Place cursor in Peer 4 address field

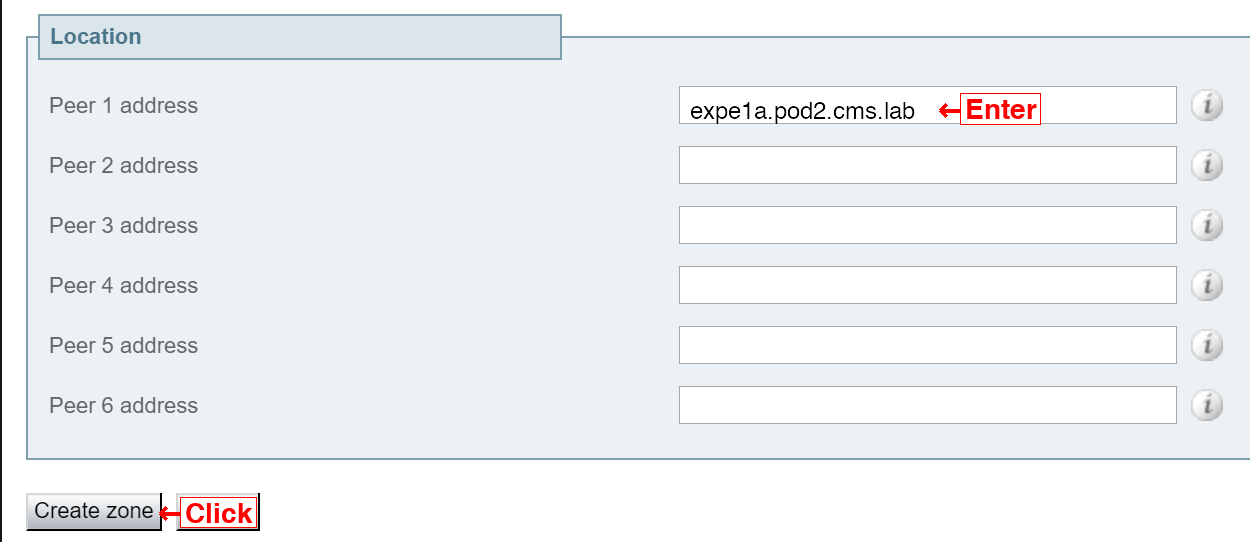928,285
